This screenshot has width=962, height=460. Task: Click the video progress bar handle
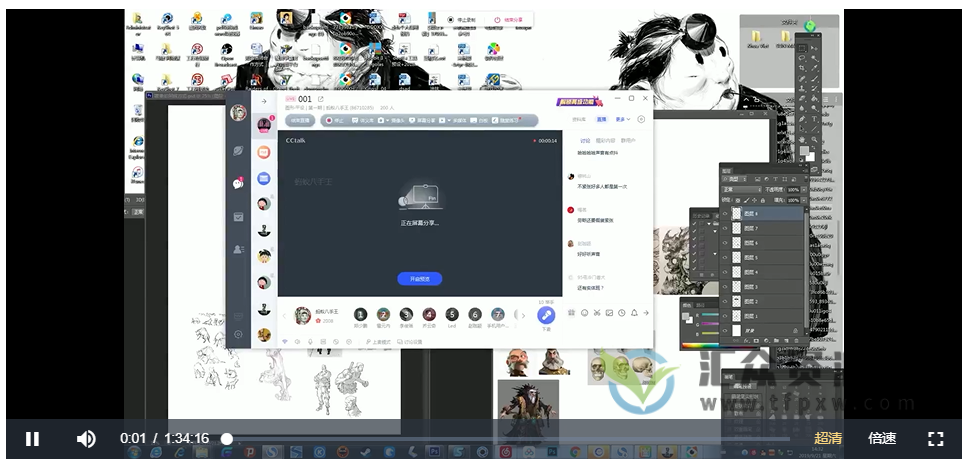227,439
